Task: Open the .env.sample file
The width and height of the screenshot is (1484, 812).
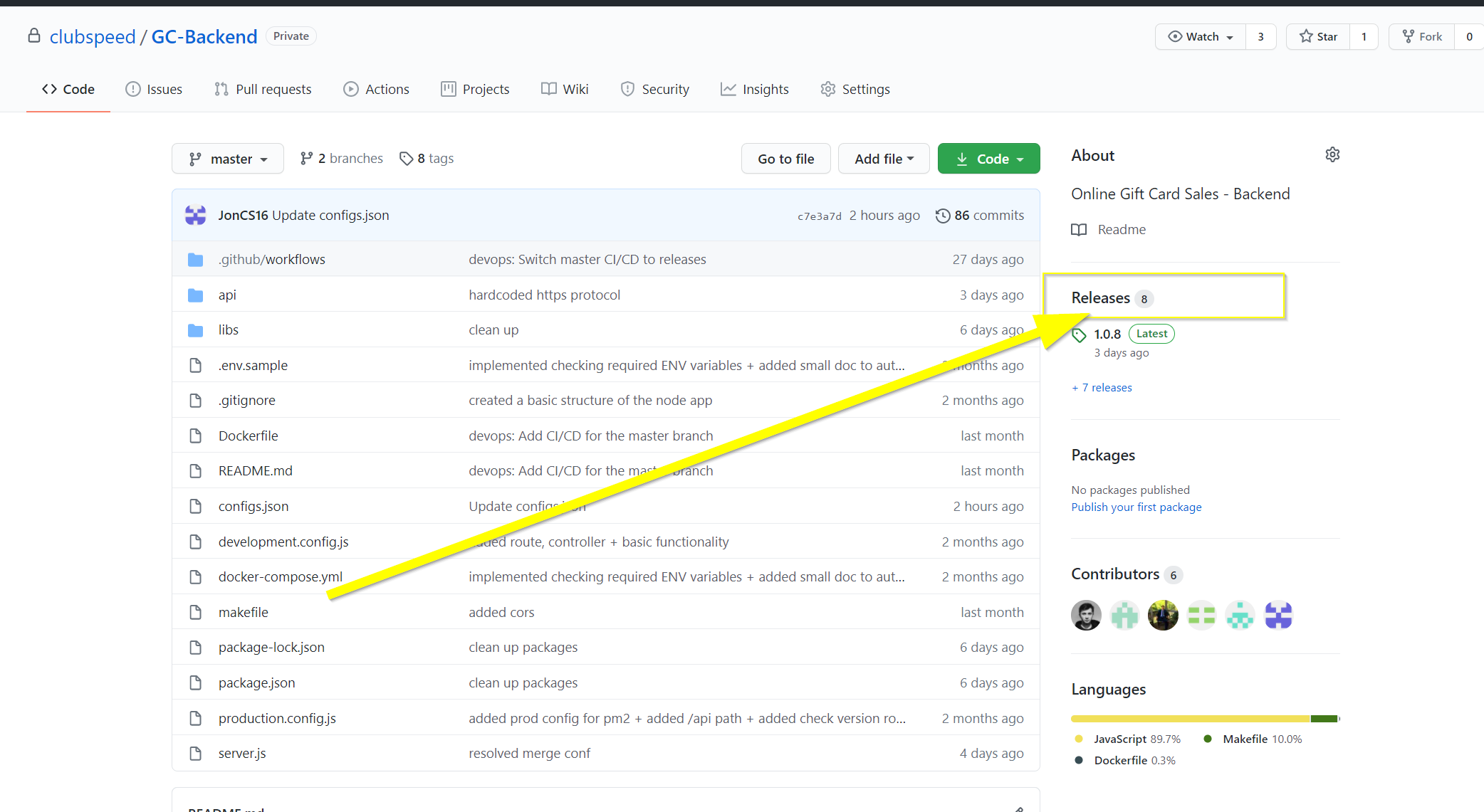Action: 253,366
